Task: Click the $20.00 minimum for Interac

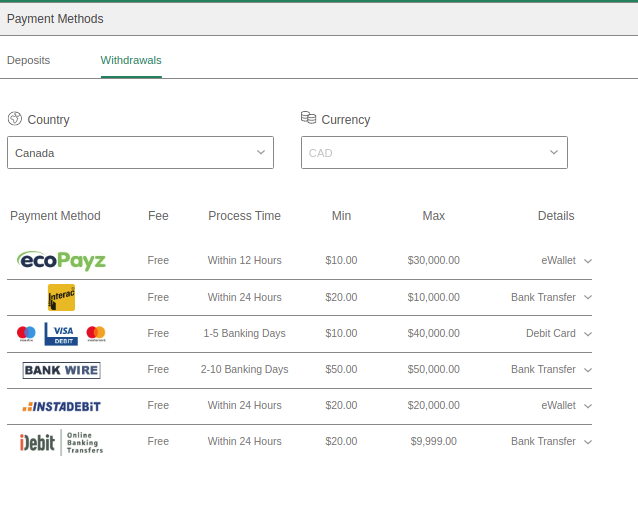Action: (x=341, y=297)
